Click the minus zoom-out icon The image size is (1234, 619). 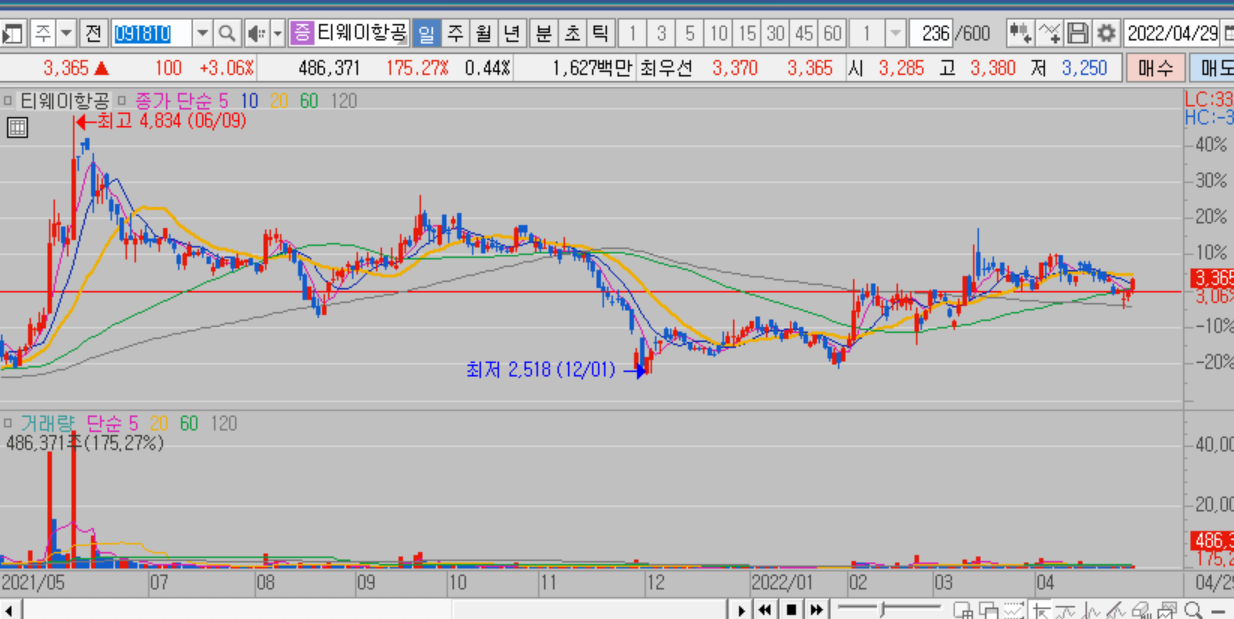click(1219, 611)
